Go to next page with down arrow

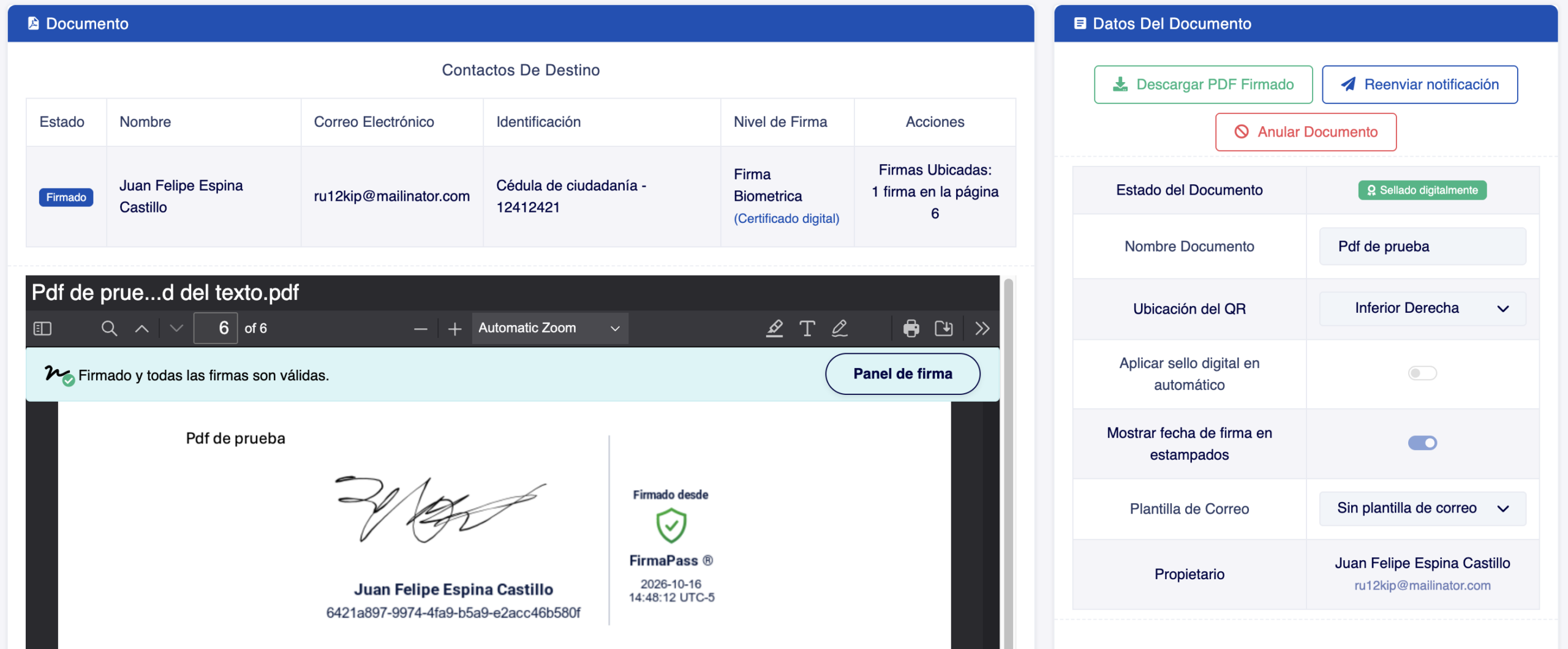pos(176,329)
